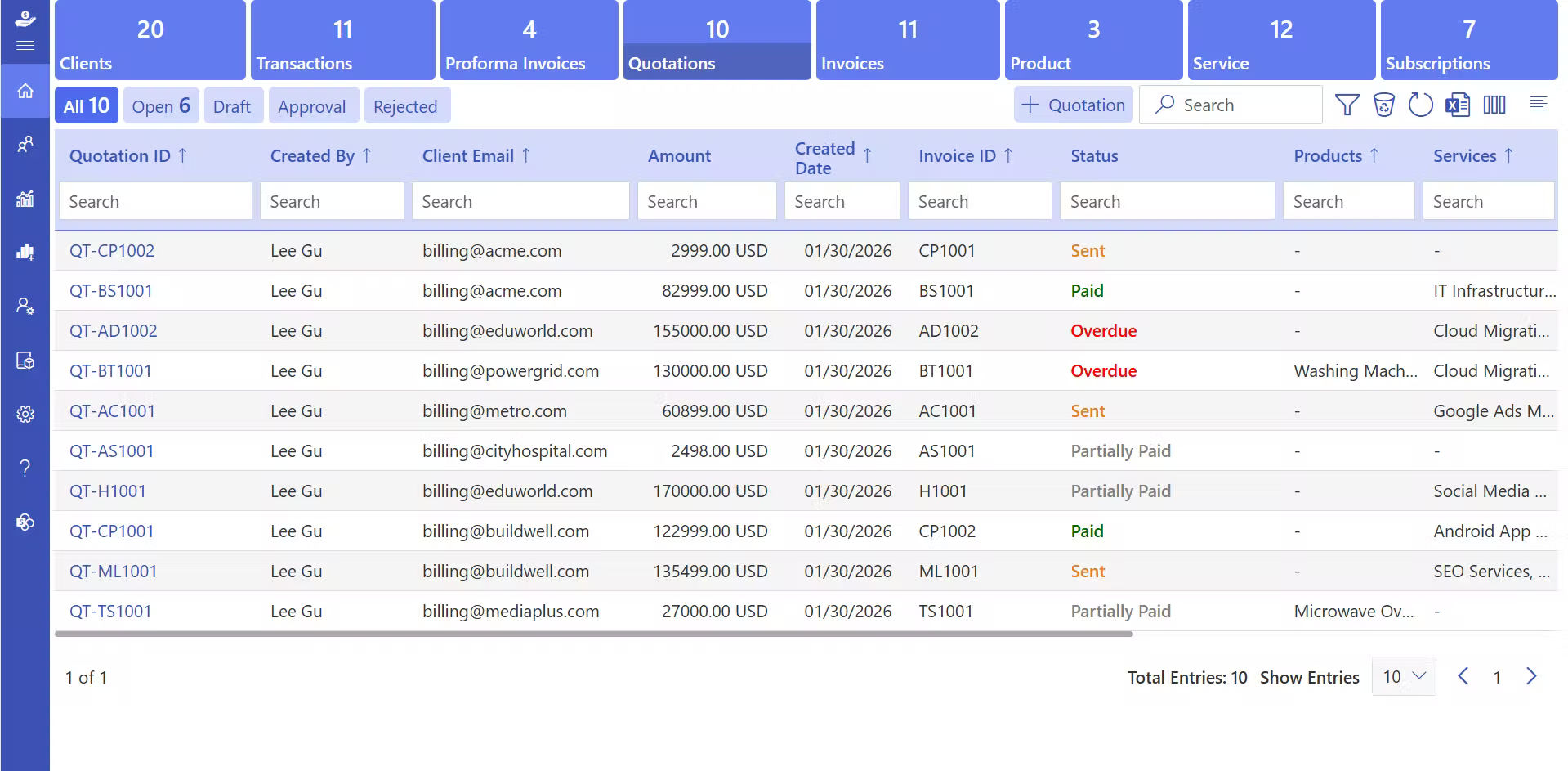Open the Reports chart icon in sidebar
1568x771 pixels.
pyautogui.click(x=25, y=199)
